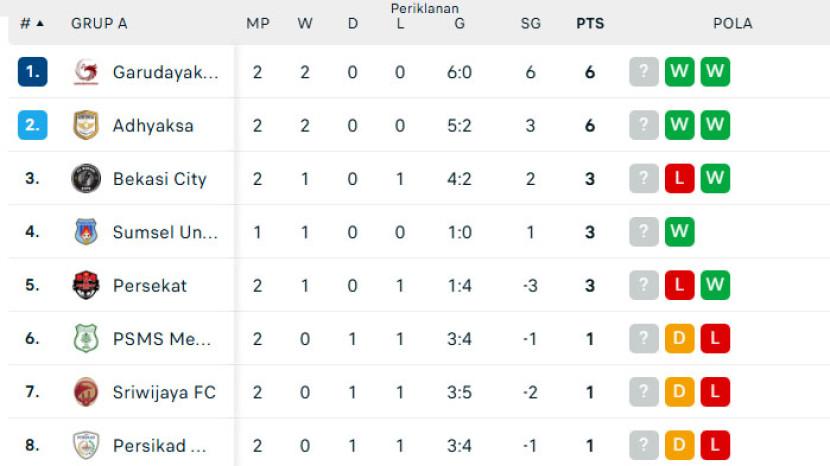Click PSMS Medan's orange D form badge

pyautogui.click(x=679, y=339)
